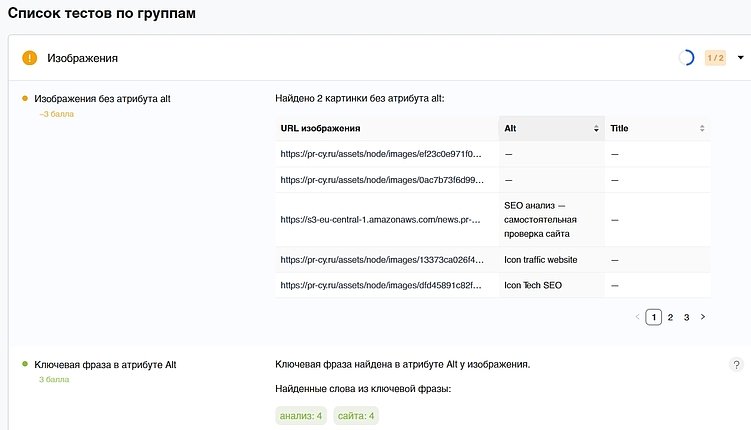Click the 'сайта: 4' keyword tag
Viewport: 751px width, 430px height.
click(x=356, y=416)
